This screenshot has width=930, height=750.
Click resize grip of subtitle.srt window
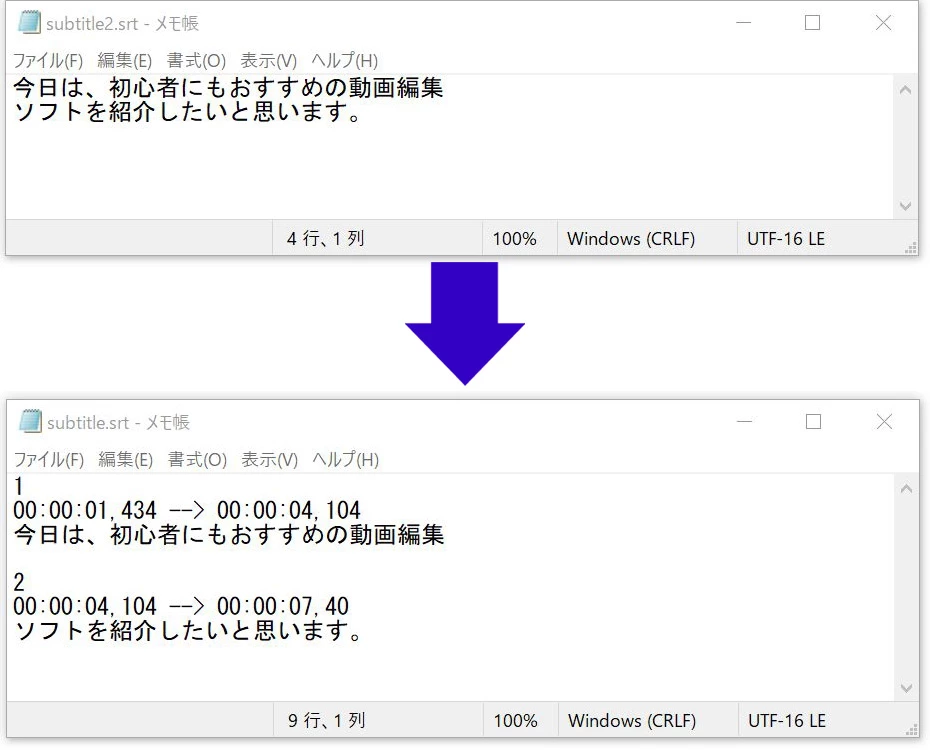pyautogui.click(x=912, y=730)
